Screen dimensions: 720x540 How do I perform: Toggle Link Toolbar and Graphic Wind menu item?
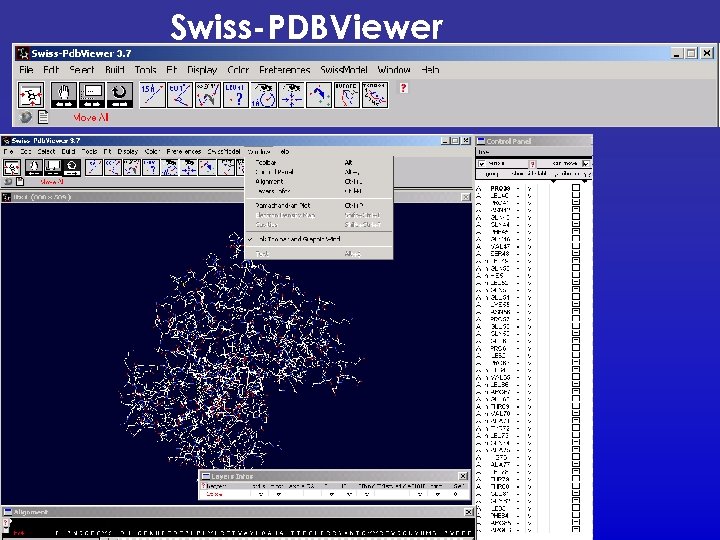(x=298, y=239)
